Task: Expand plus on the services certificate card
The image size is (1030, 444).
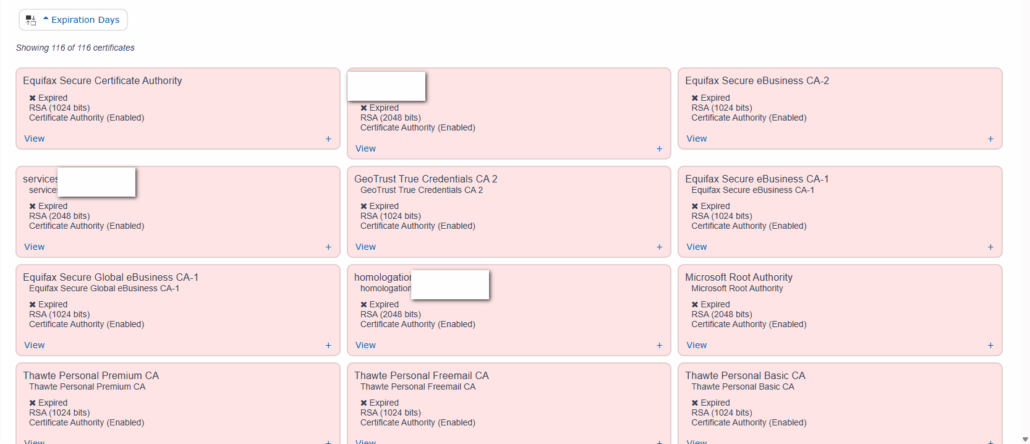Action: click(x=328, y=248)
